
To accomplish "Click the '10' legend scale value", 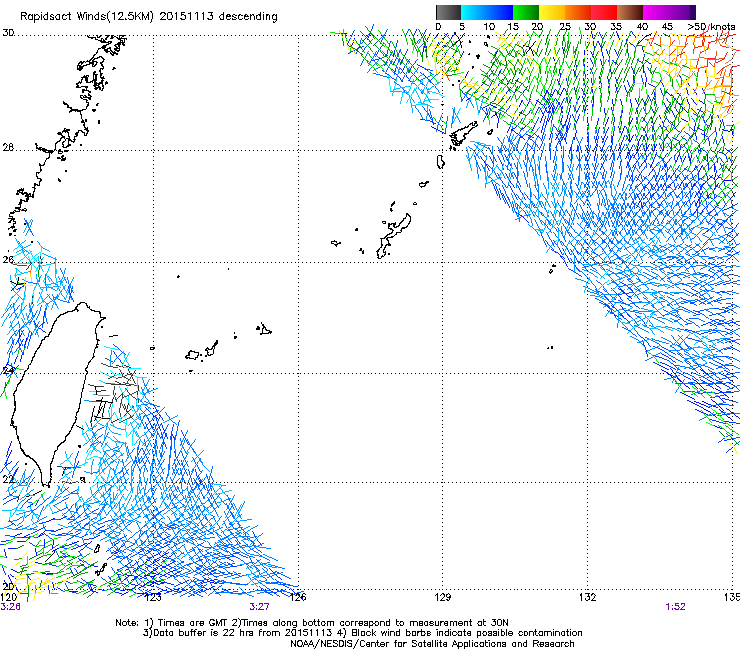I will (x=489, y=27).
